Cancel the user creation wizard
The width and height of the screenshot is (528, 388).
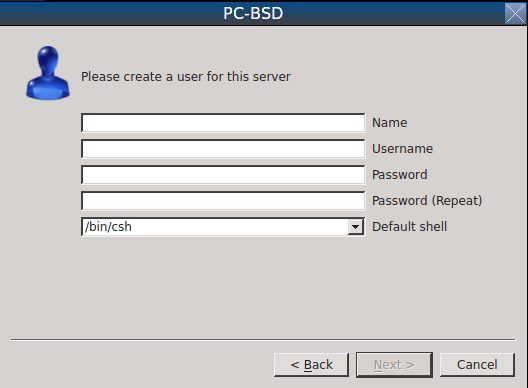pyautogui.click(x=477, y=365)
